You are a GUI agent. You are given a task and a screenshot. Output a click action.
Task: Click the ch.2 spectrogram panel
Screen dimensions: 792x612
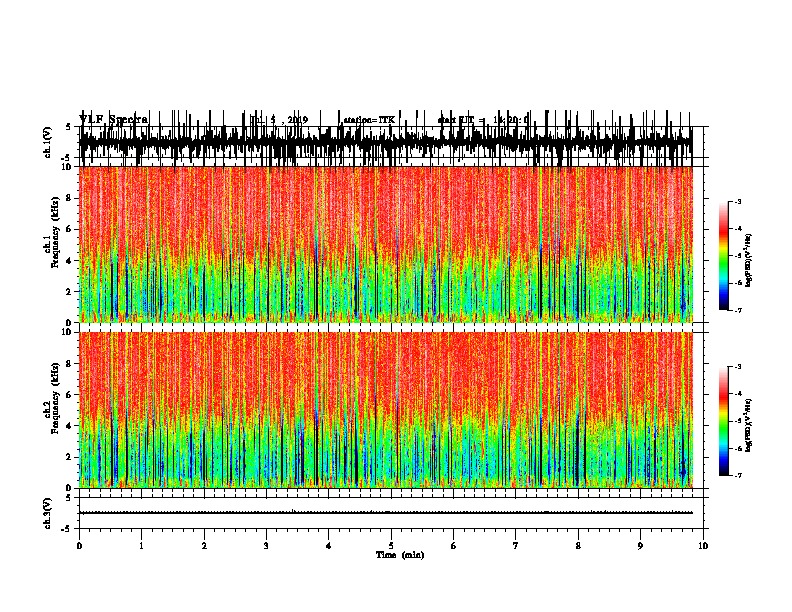tap(385, 410)
